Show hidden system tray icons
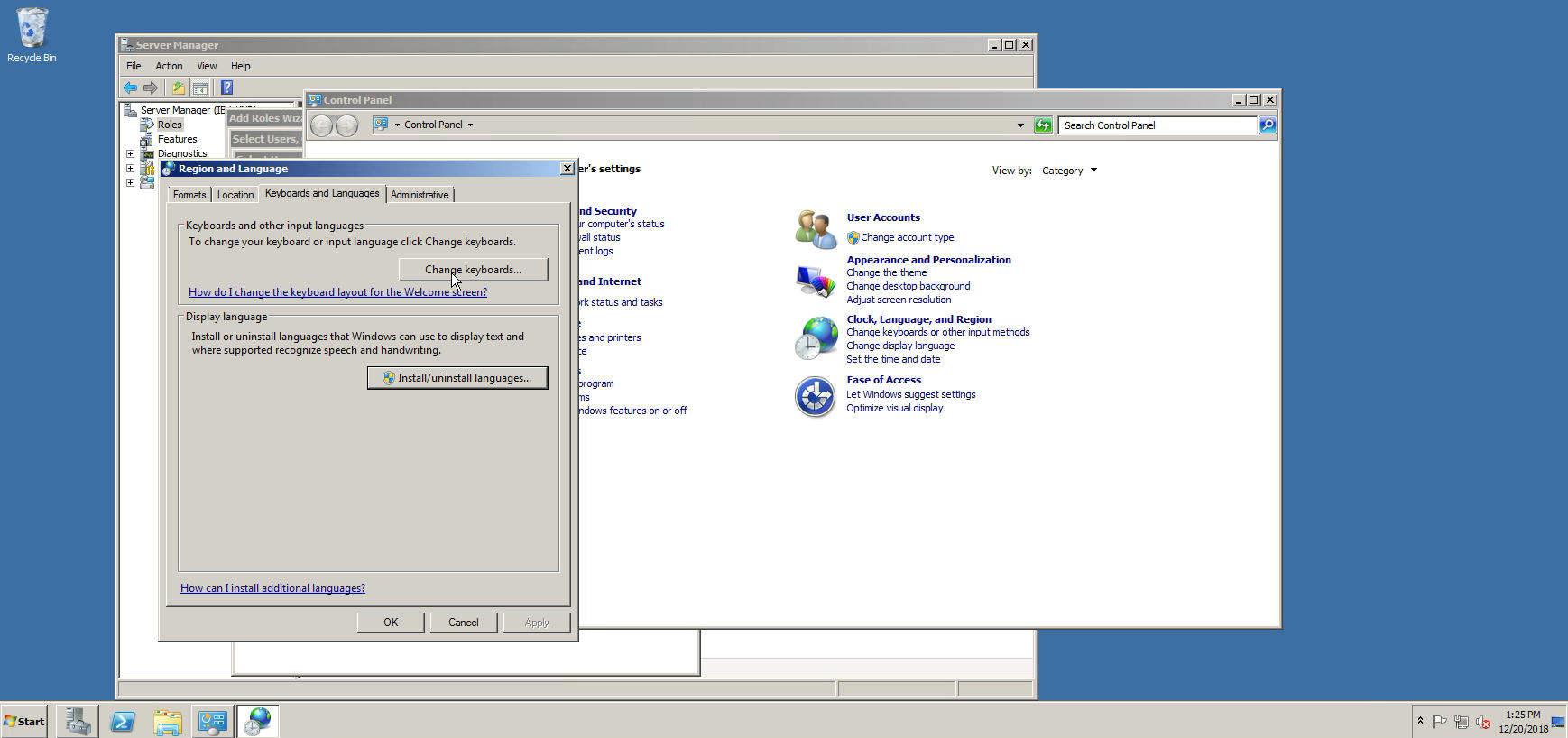 (1420, 721)
